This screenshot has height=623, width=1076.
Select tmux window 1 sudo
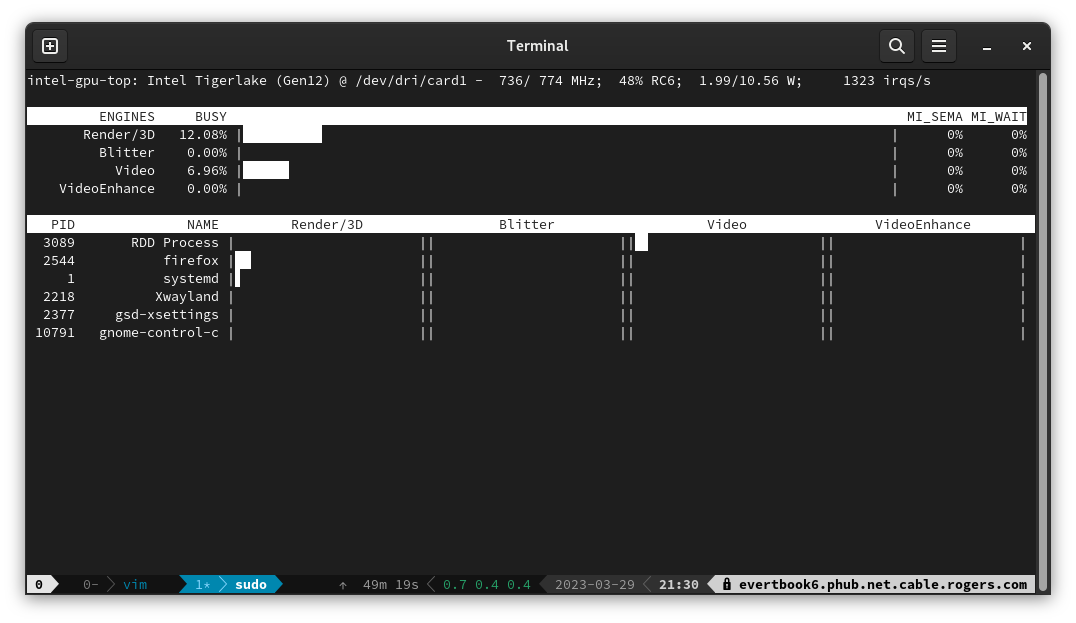click(x=231, y=585)
